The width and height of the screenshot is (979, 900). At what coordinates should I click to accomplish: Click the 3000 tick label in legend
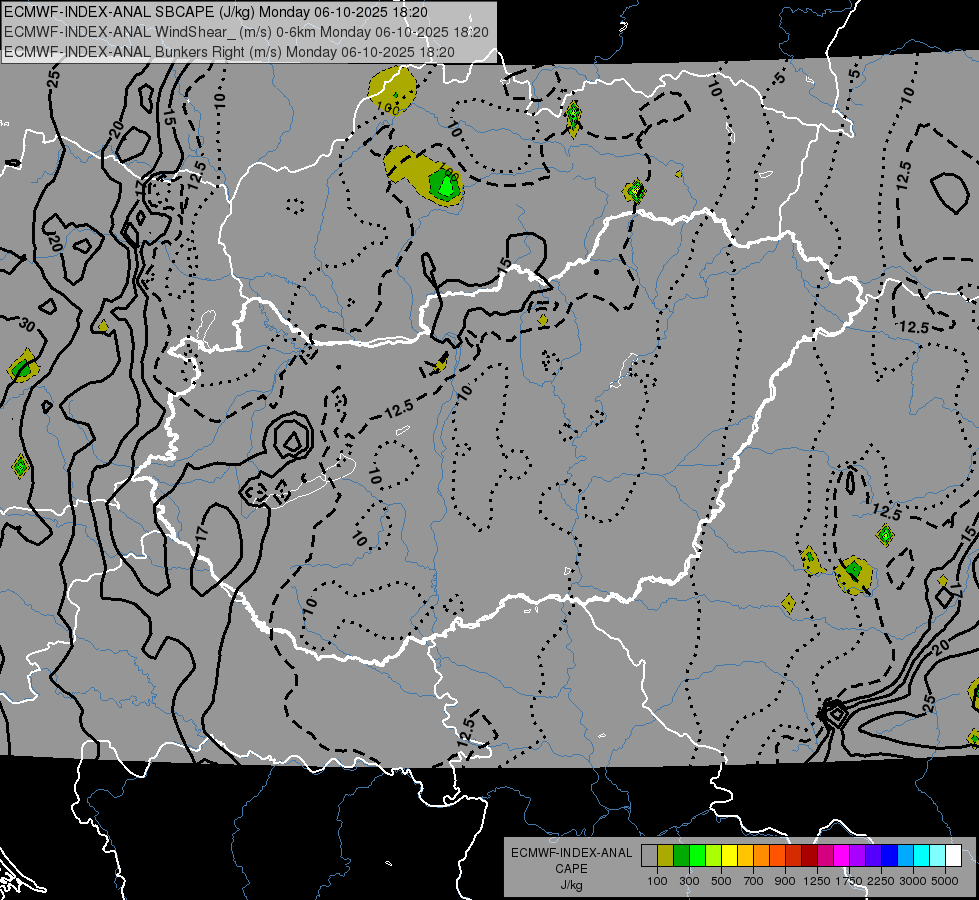point(913,881)
